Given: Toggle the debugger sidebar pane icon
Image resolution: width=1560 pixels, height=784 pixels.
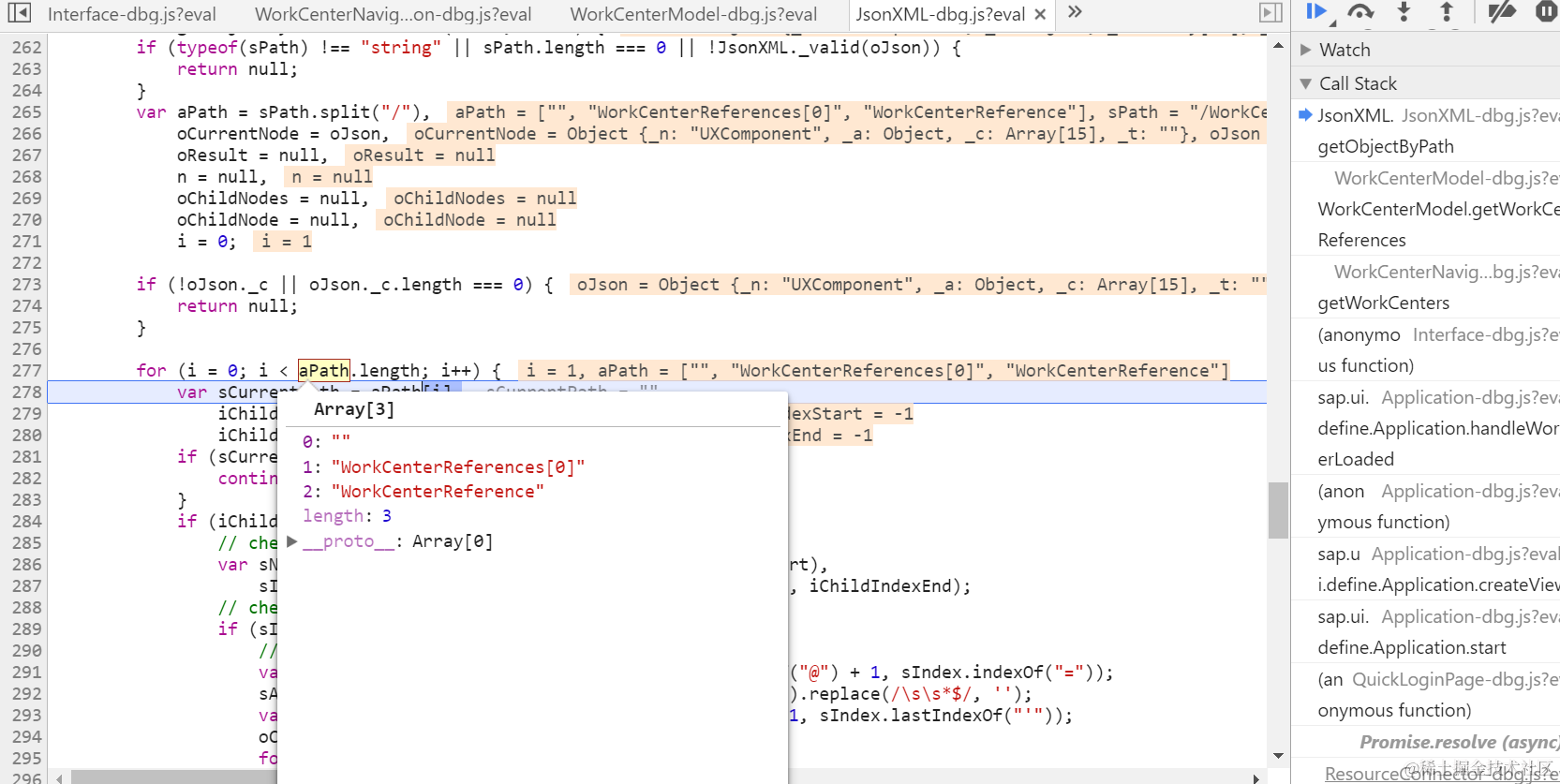Looking at the screenshot, I should 1270,13.
